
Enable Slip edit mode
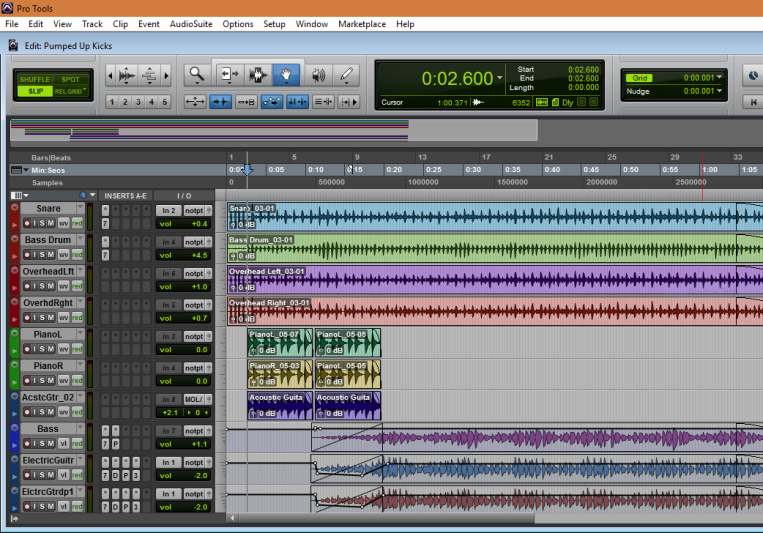[35, 91]
